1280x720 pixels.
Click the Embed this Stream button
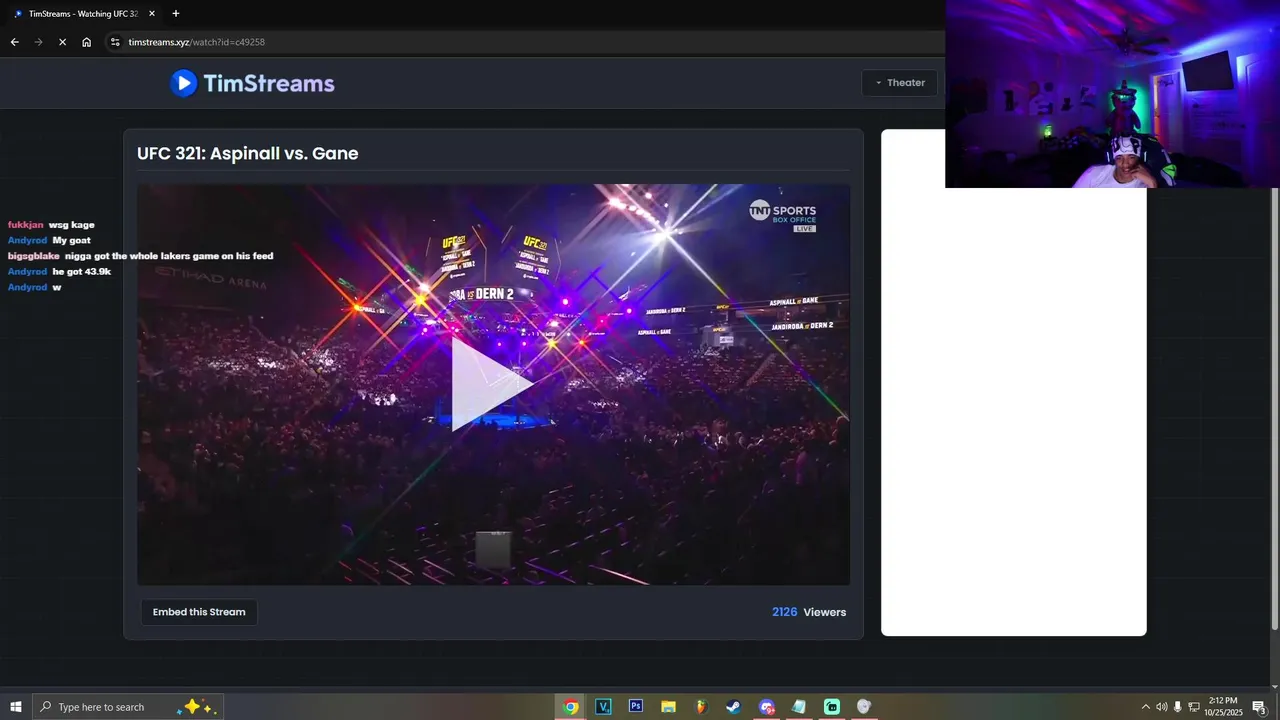point(199,612)
